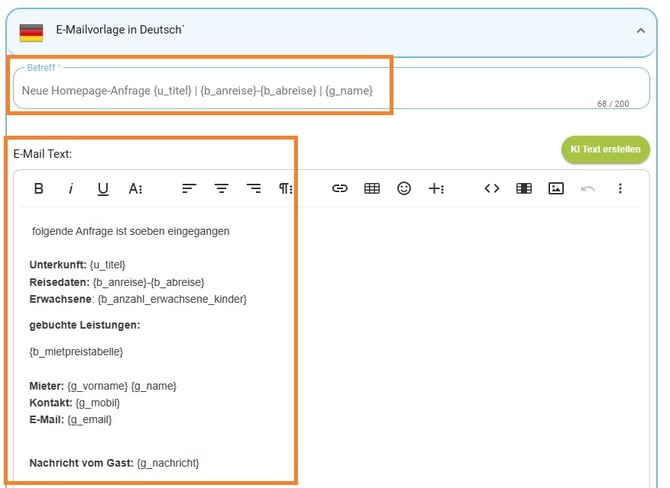670x488 pixels.
Task: Align text to the right
Action: pos(254,188)
